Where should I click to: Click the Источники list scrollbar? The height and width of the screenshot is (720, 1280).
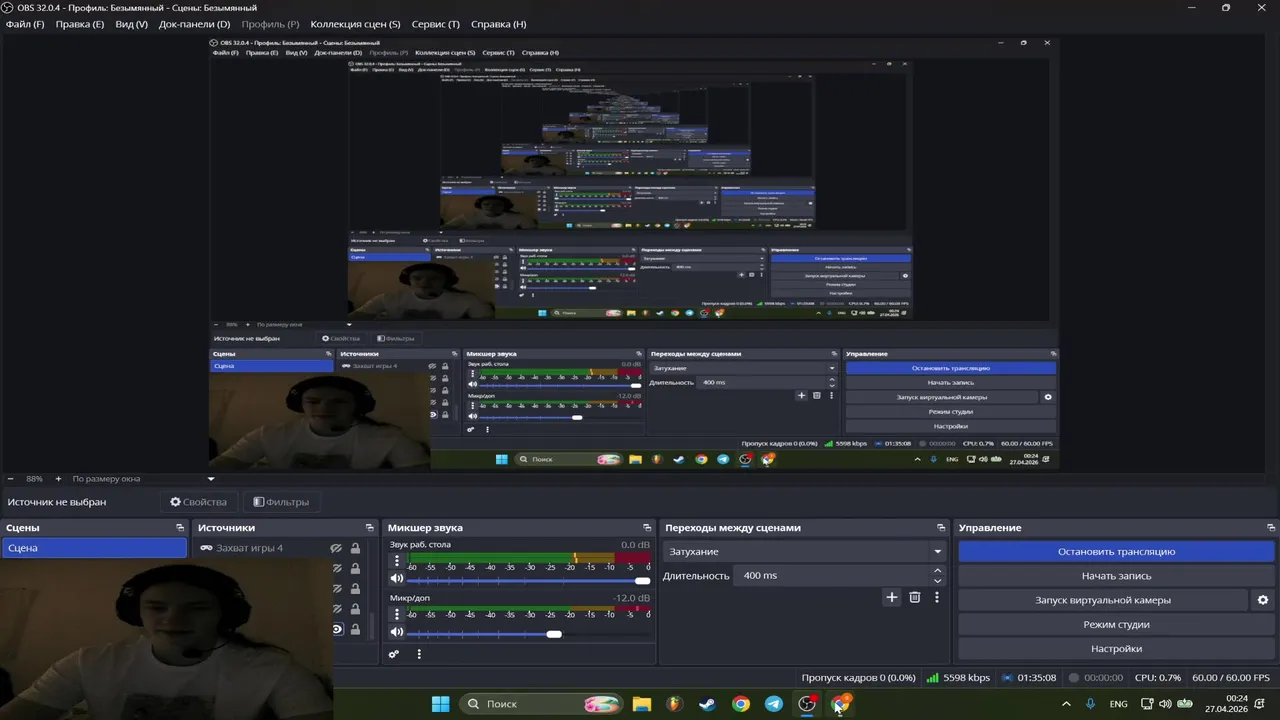[x=373, y=625]
